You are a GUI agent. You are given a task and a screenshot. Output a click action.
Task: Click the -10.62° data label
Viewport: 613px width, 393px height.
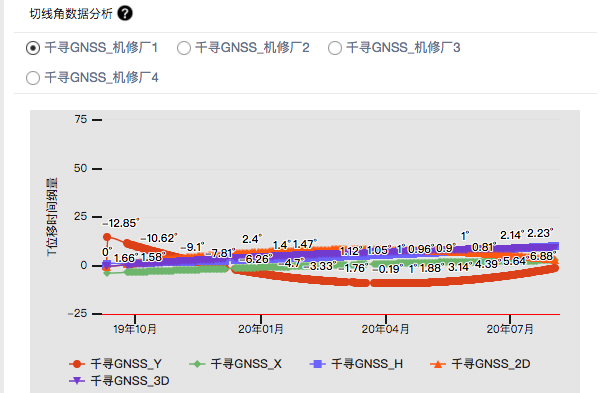(x=159, y=238)
